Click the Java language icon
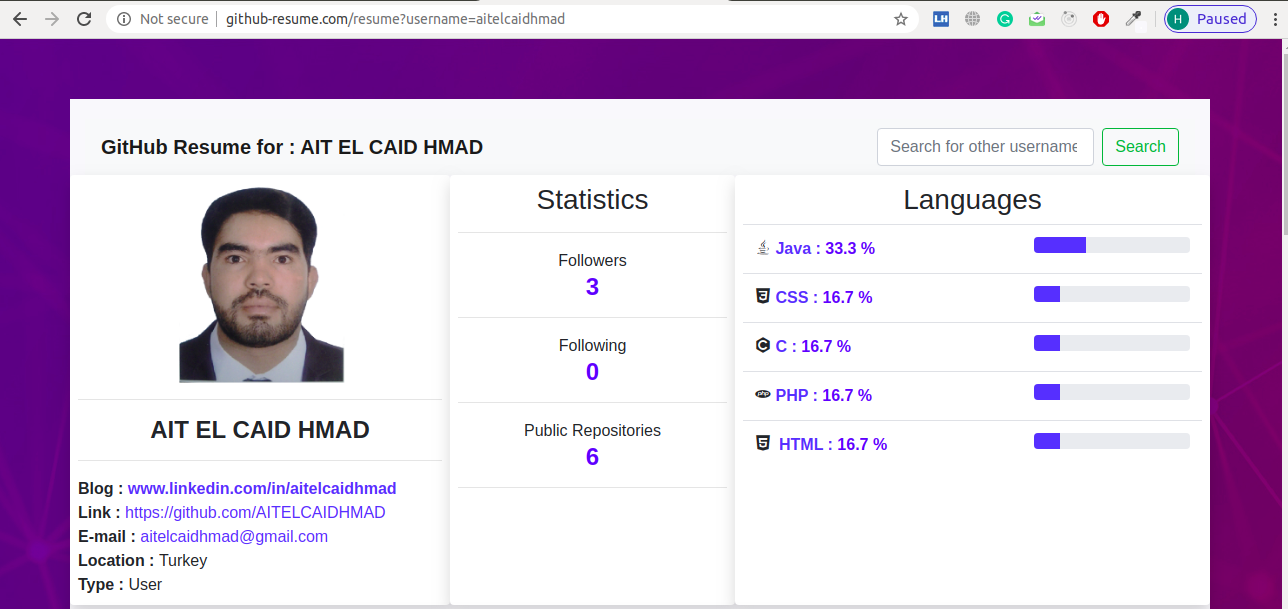 [763, 248]
